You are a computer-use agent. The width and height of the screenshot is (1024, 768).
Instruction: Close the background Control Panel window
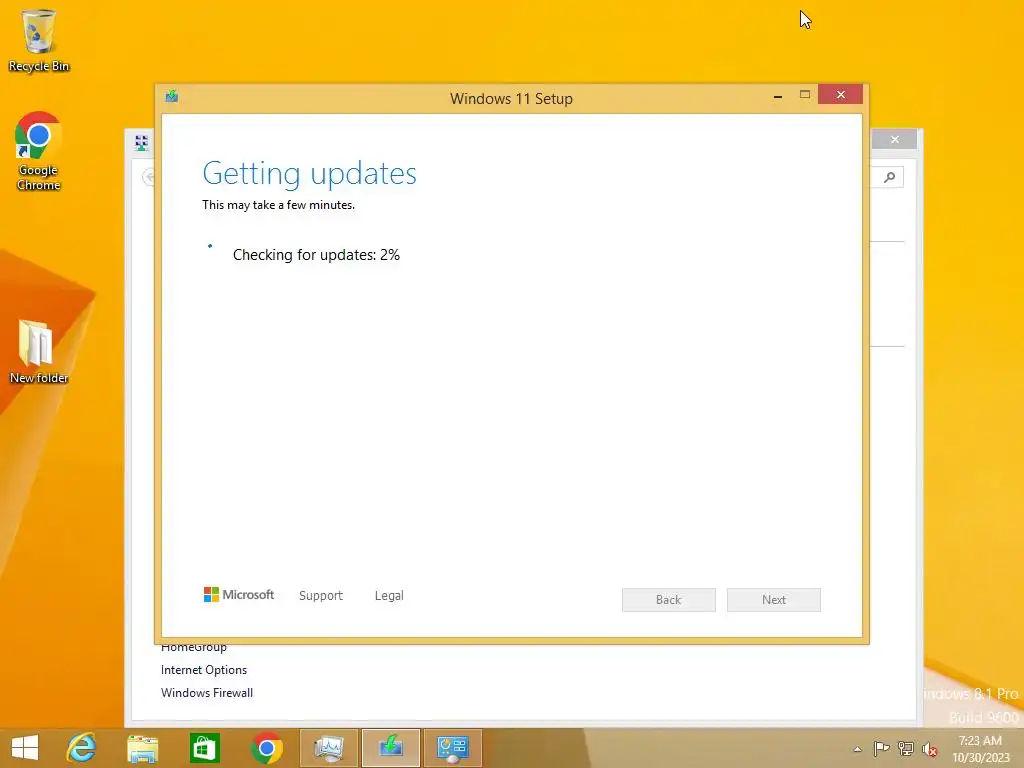pos(895,139)
